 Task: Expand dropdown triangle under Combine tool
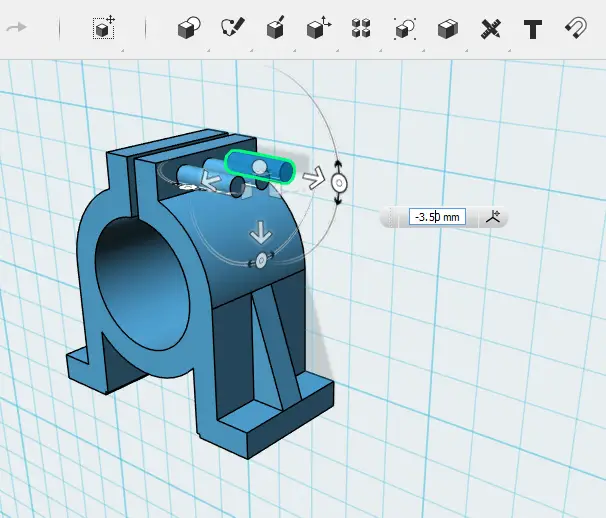[x=467, y=51]
